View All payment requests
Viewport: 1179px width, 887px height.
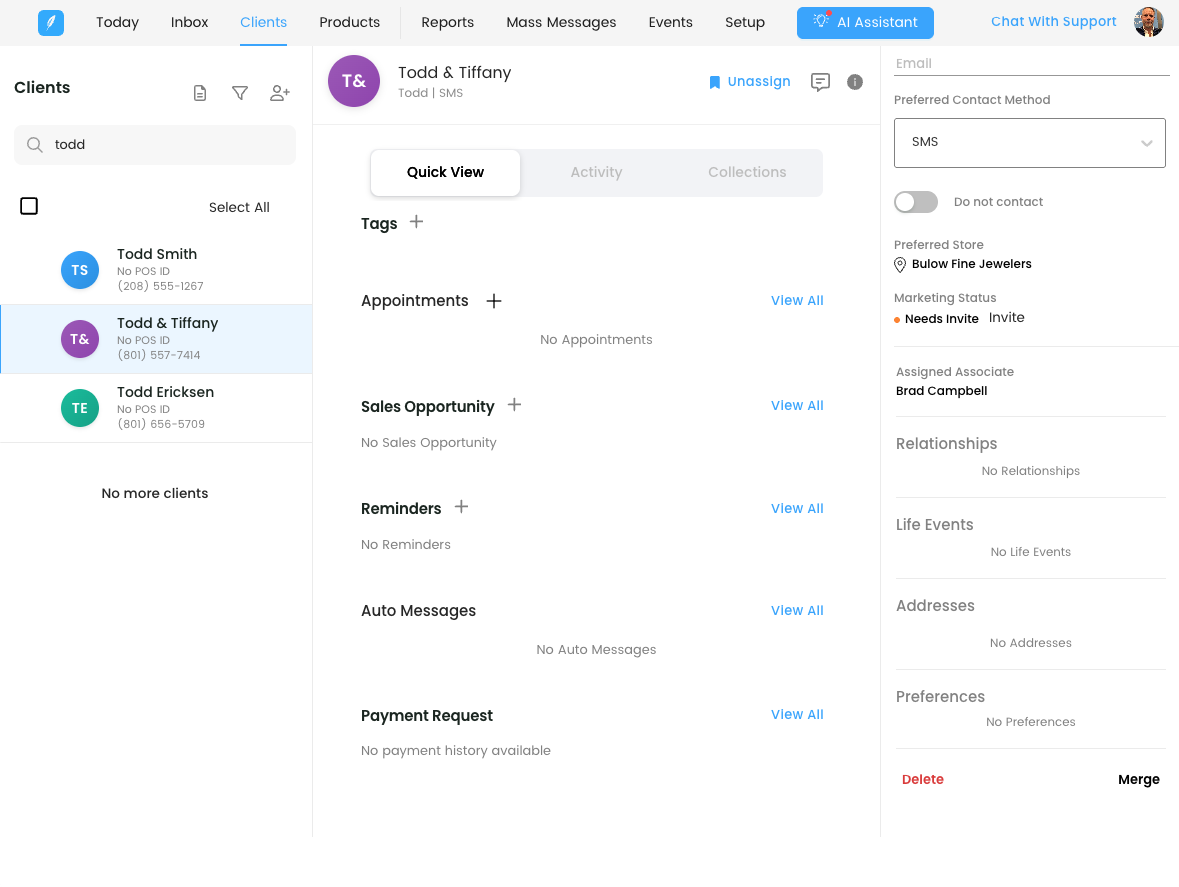pos(797,715)
